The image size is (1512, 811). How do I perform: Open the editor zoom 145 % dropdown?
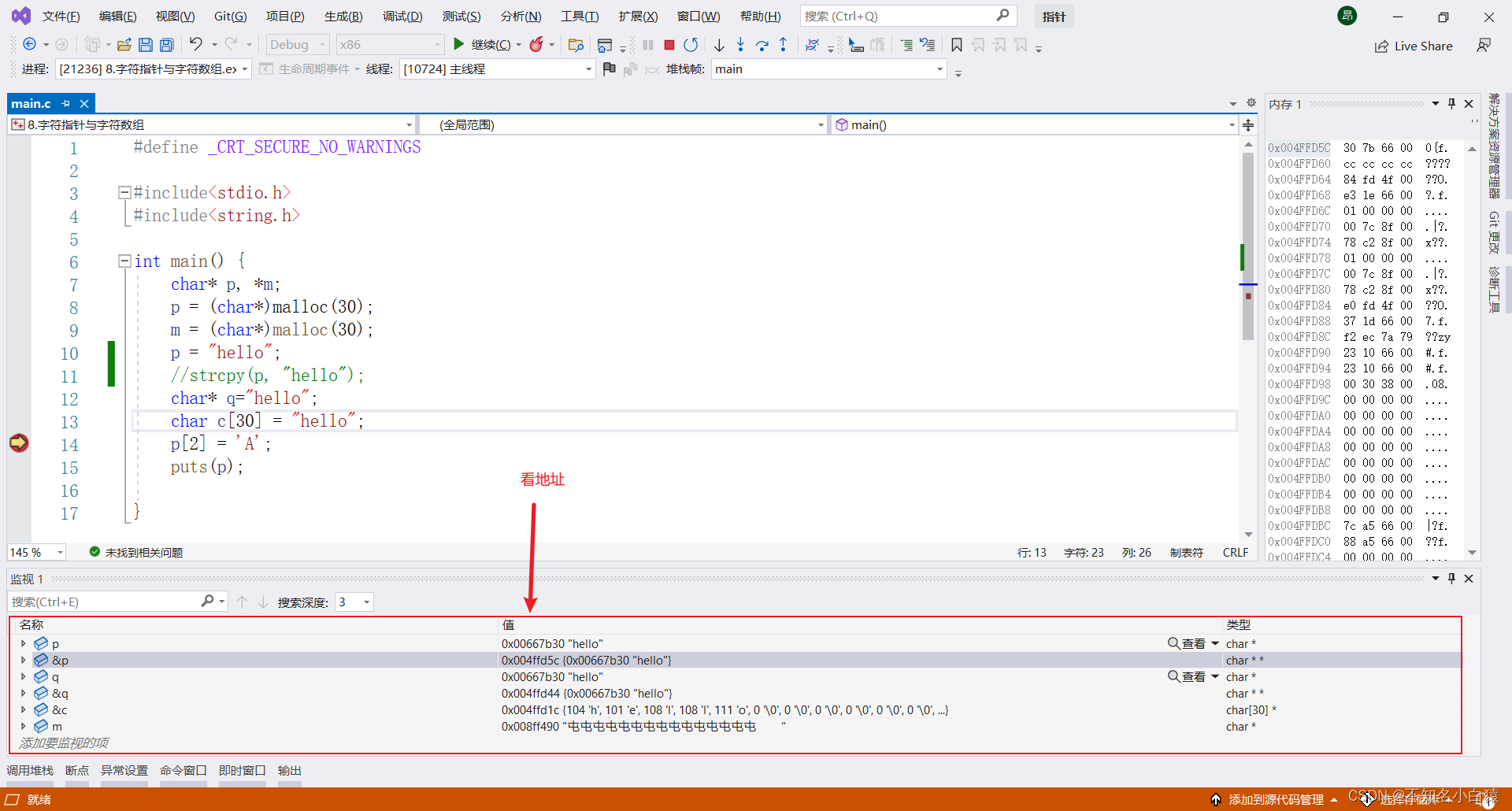(36, 552)
